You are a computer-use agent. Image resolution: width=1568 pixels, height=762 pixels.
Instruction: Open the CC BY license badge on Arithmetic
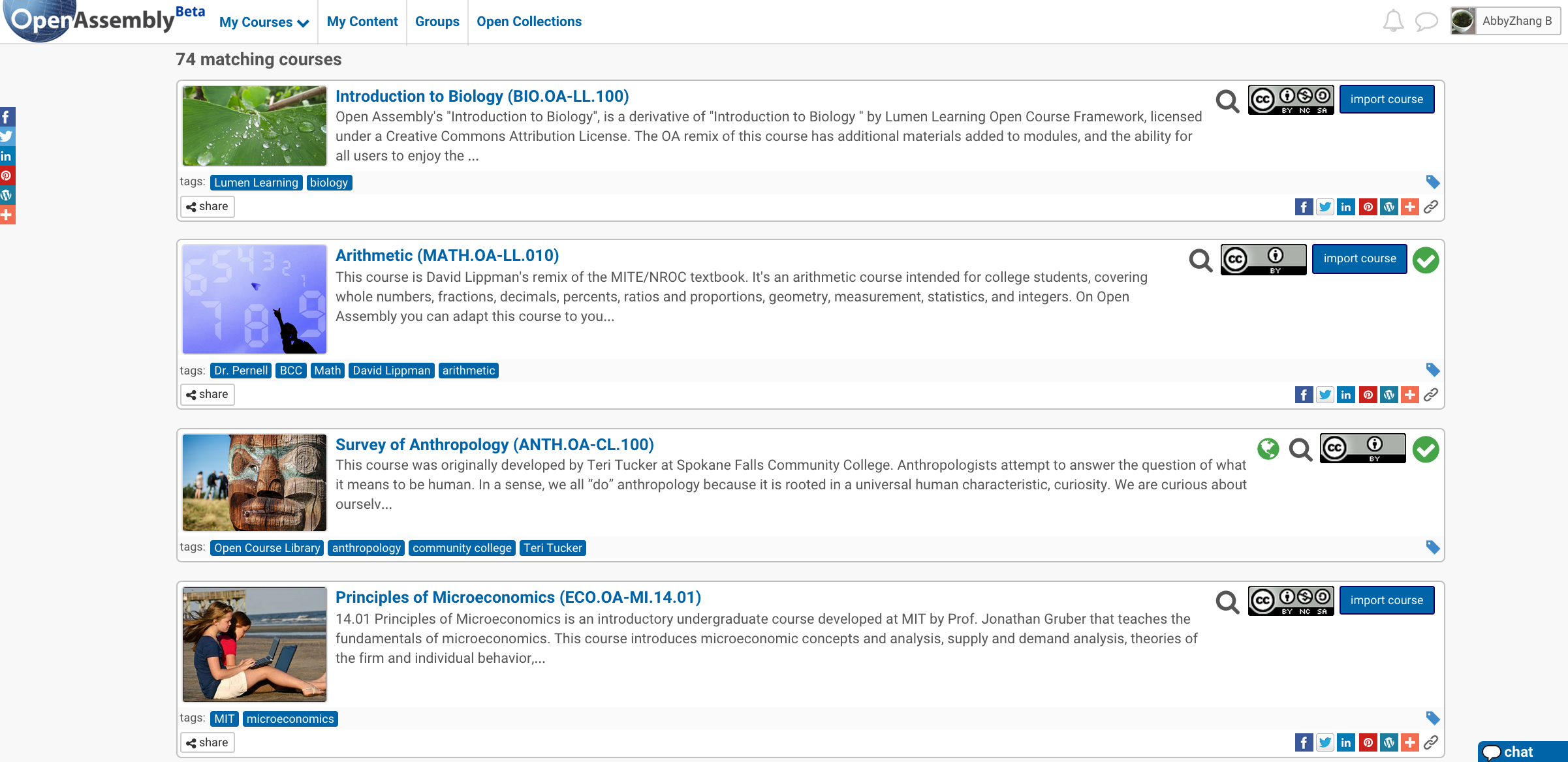1263,260
